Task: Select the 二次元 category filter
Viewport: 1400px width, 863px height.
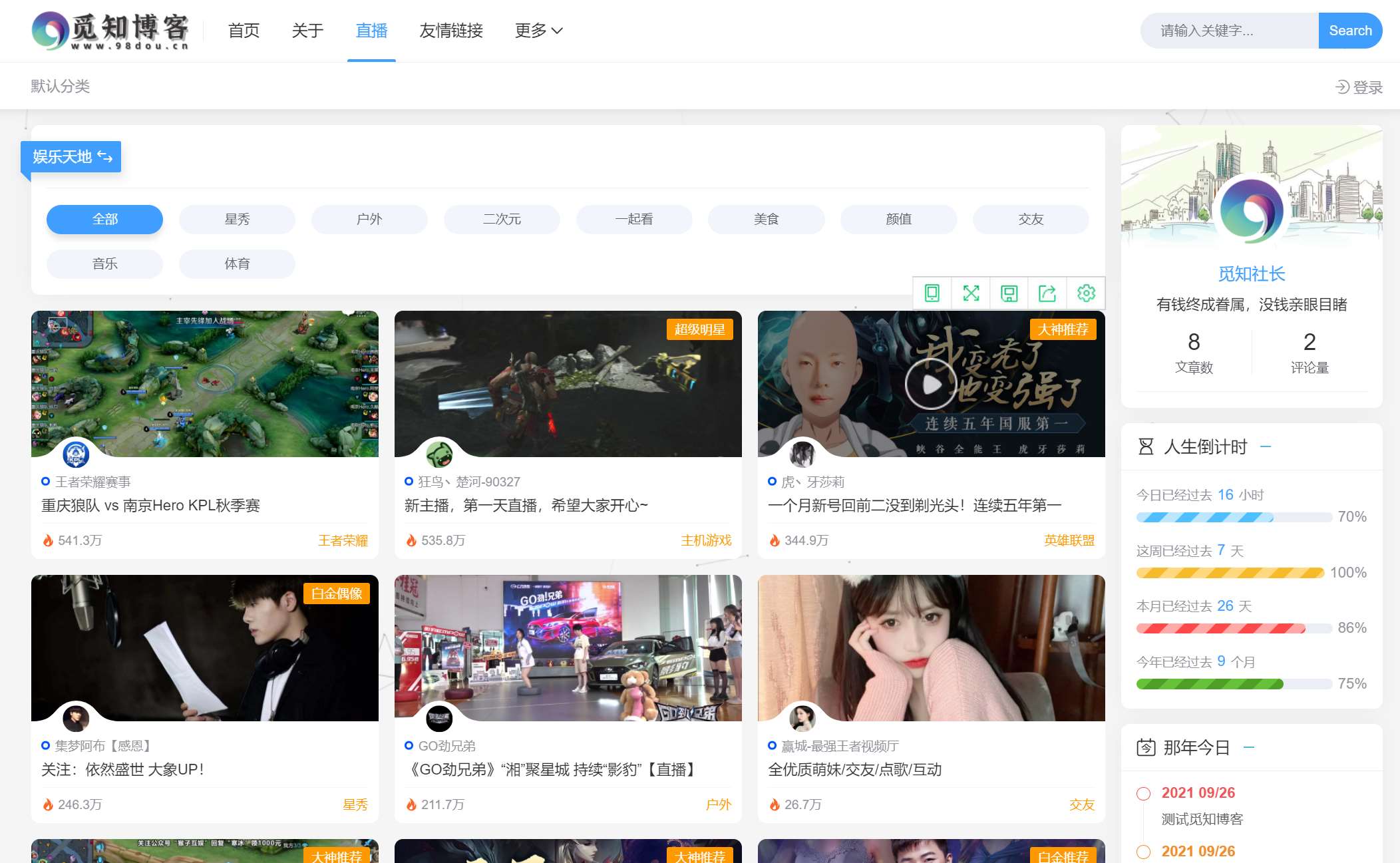Action: [x=502, y=220]
